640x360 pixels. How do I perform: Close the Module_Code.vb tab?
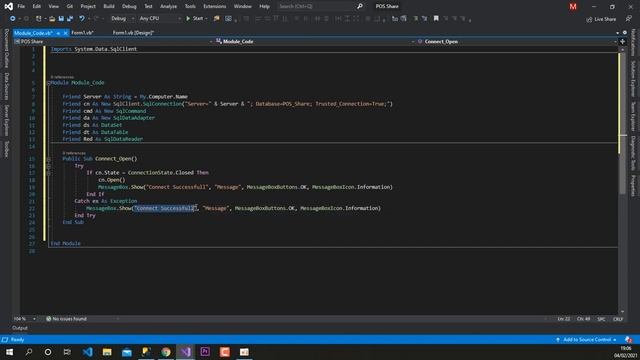click(65, 33)
